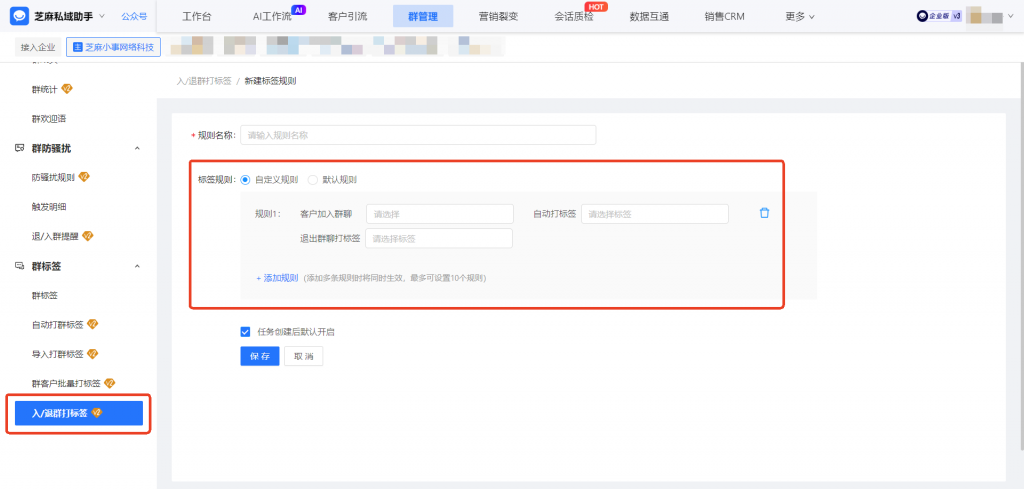Go to 会话质检 tab
1024x489 pixels.
coord(573,16)
